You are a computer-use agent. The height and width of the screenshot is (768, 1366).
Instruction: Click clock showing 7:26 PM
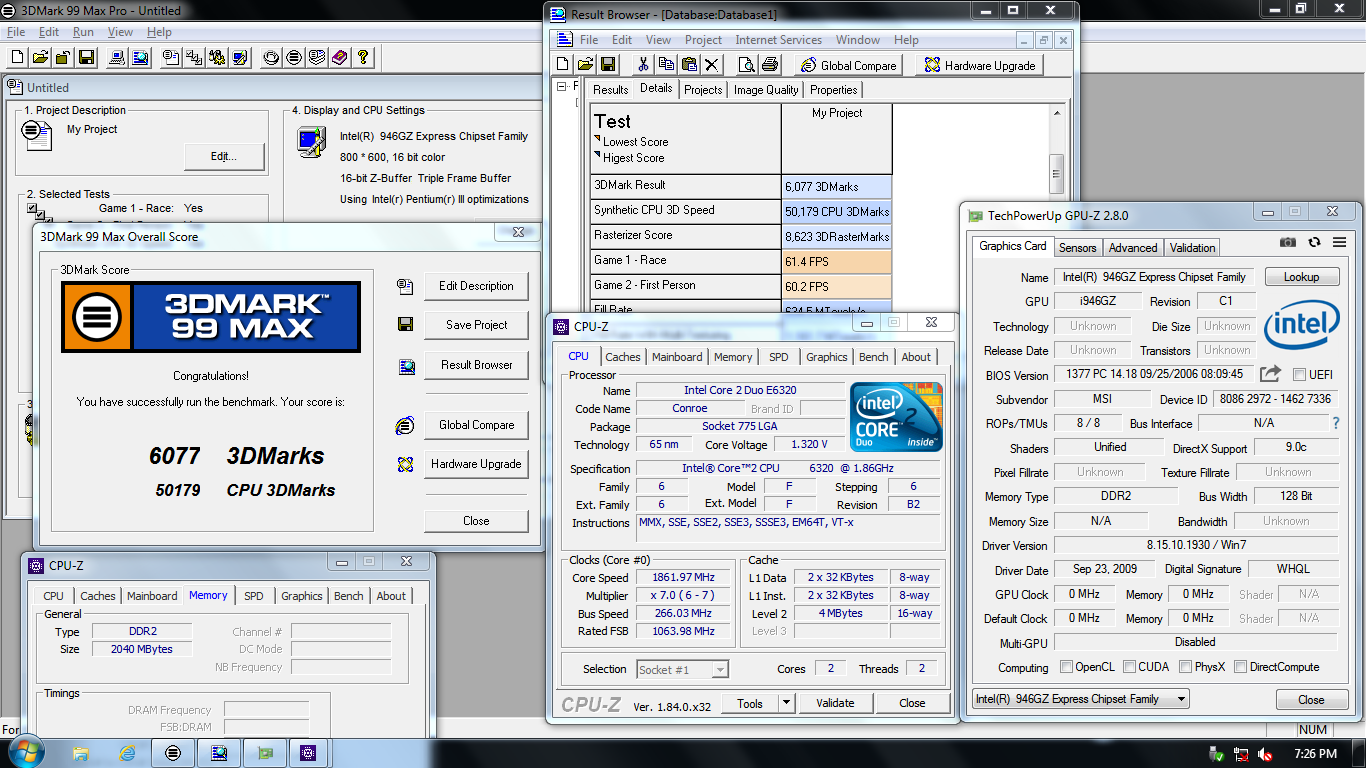1314,754
